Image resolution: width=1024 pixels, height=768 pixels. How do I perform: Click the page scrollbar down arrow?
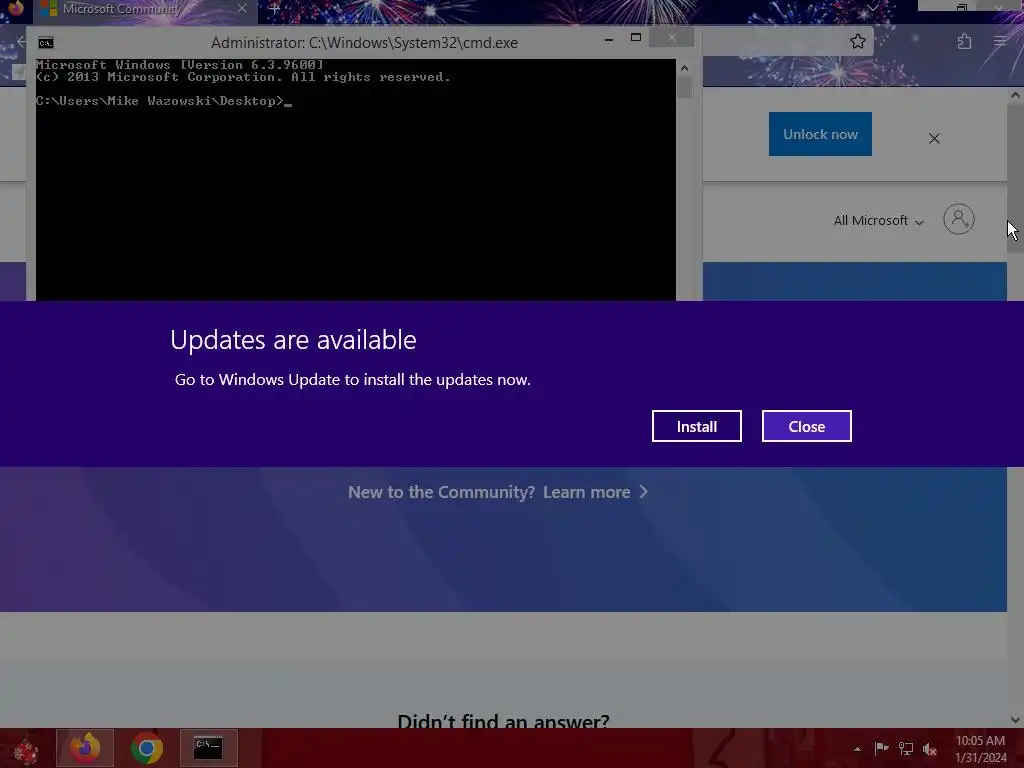pos(1015,720)
